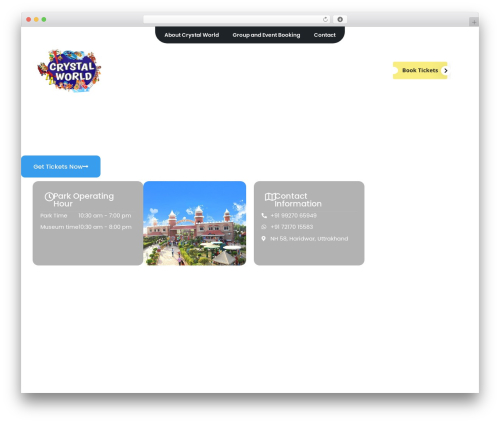Click the map icon beside Contact Information
The height and width of the screenshot is (423, 500).
click(270, 197)
